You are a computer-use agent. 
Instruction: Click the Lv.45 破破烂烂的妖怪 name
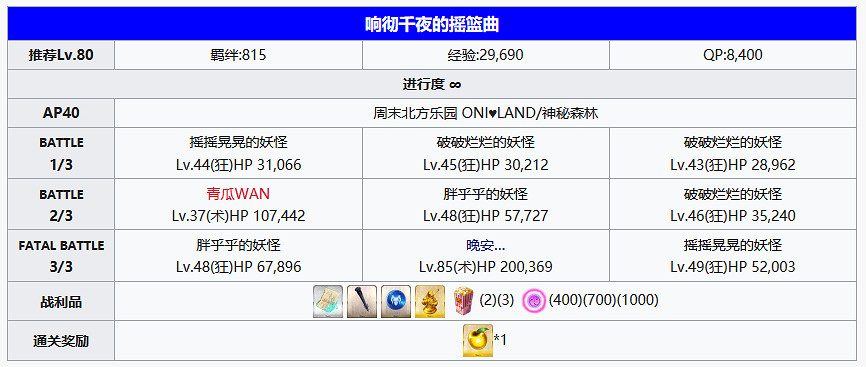tap(485, 143)
